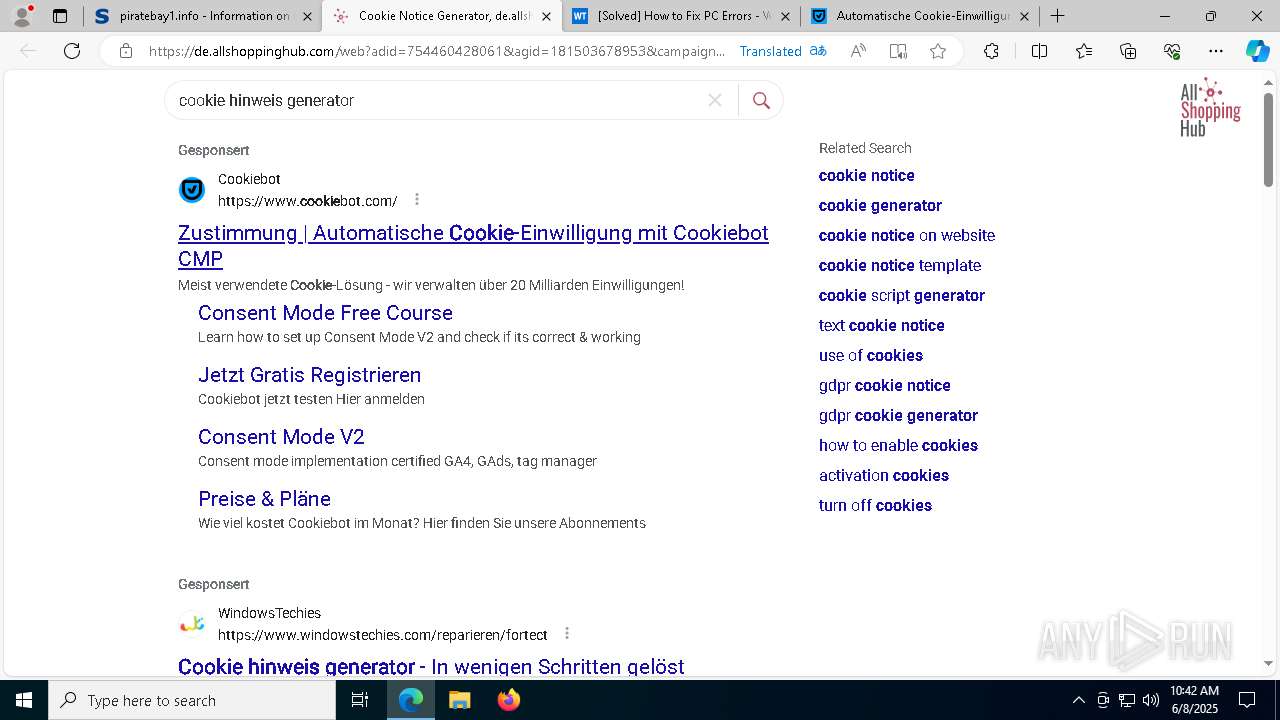Select related search turn off cookies

[875, 505]
